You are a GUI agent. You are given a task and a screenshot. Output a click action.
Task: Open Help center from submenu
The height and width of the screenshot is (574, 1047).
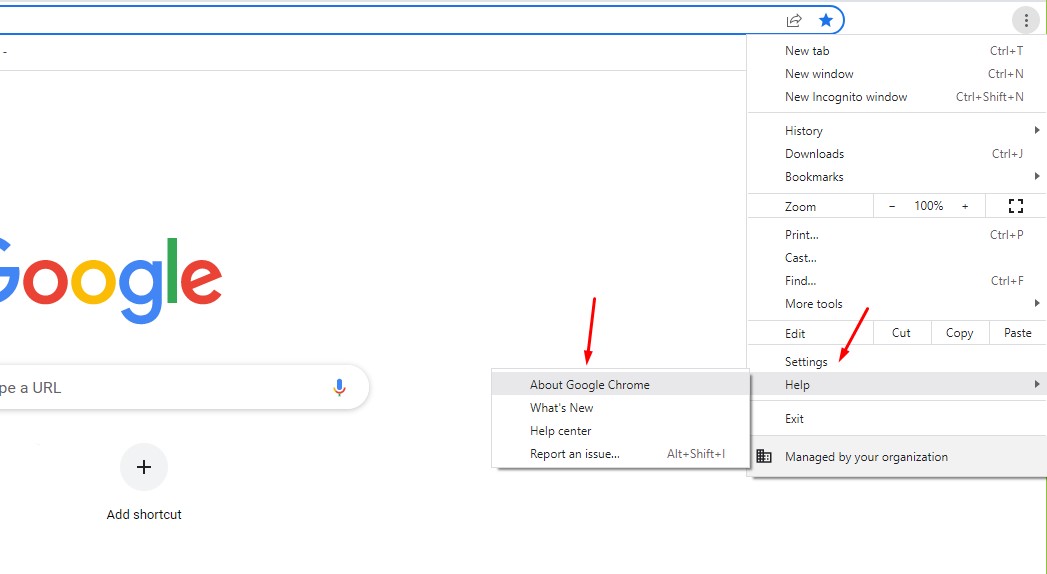[620, 430]
